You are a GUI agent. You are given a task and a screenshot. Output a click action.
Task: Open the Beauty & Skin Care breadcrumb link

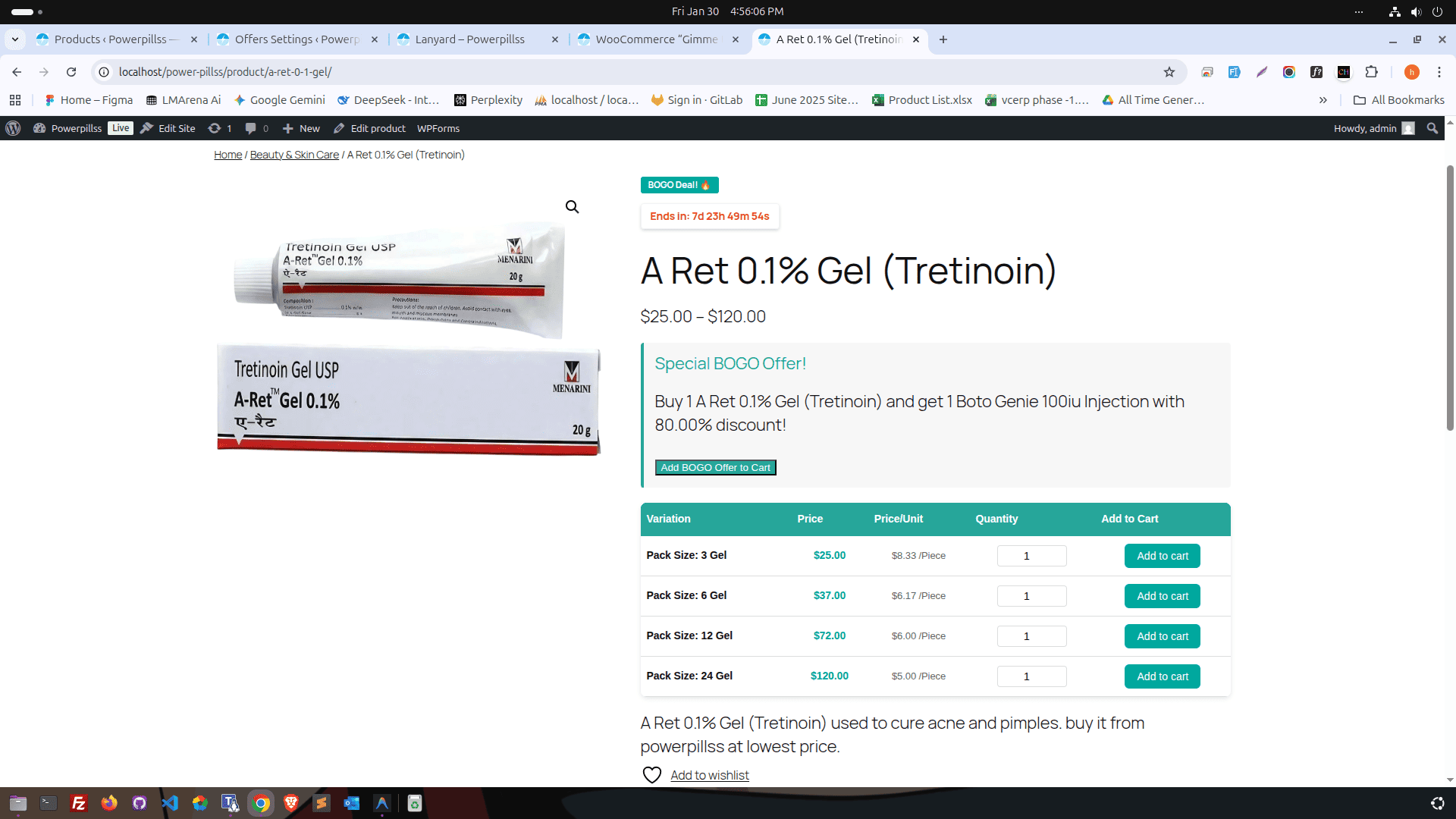coord(294,155)
